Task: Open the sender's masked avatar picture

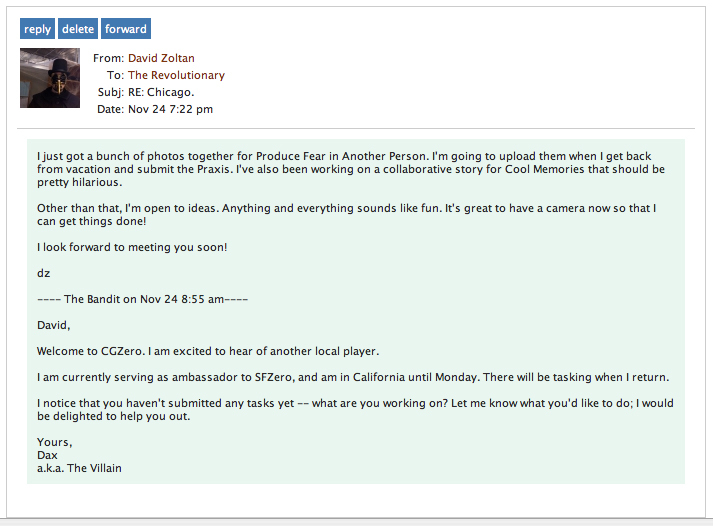Action: (x=50, y=78)
